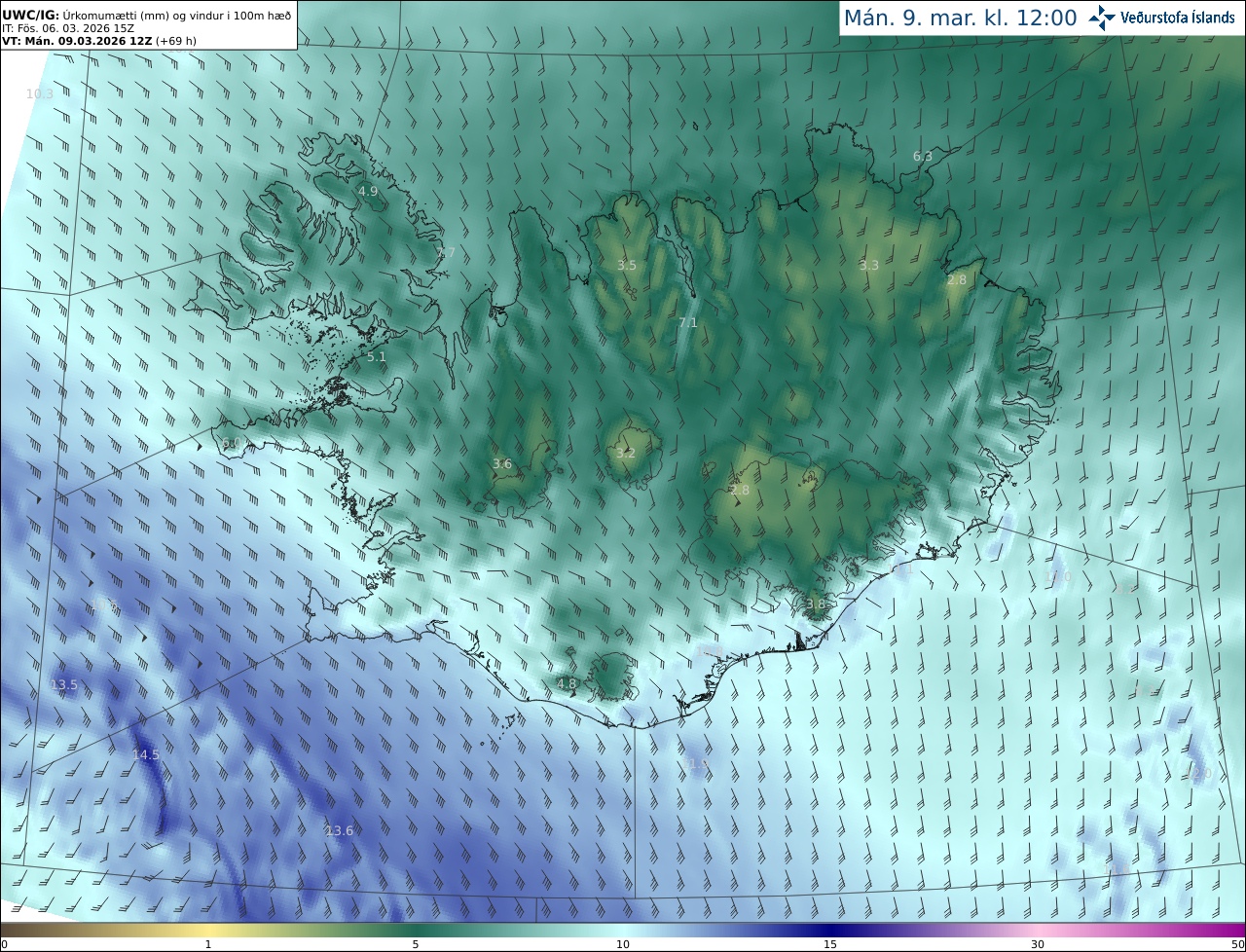
Task: Click the 'VT: Mán. 09.03.2026 12Z (+69 h)' line
Action: 98,41
